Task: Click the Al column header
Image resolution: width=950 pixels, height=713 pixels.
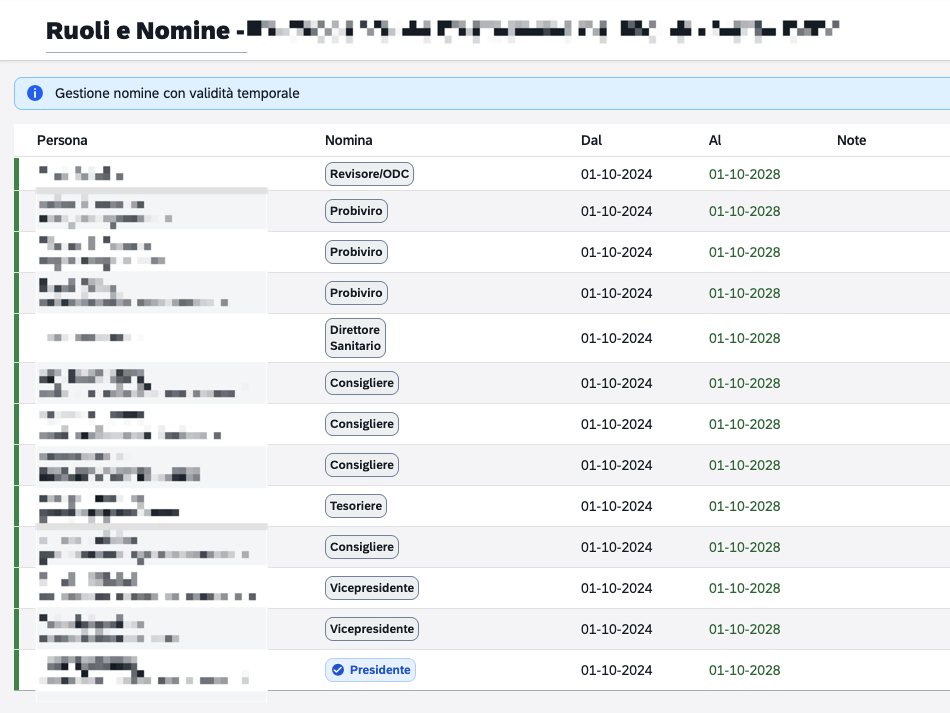Action: point(715,141)
